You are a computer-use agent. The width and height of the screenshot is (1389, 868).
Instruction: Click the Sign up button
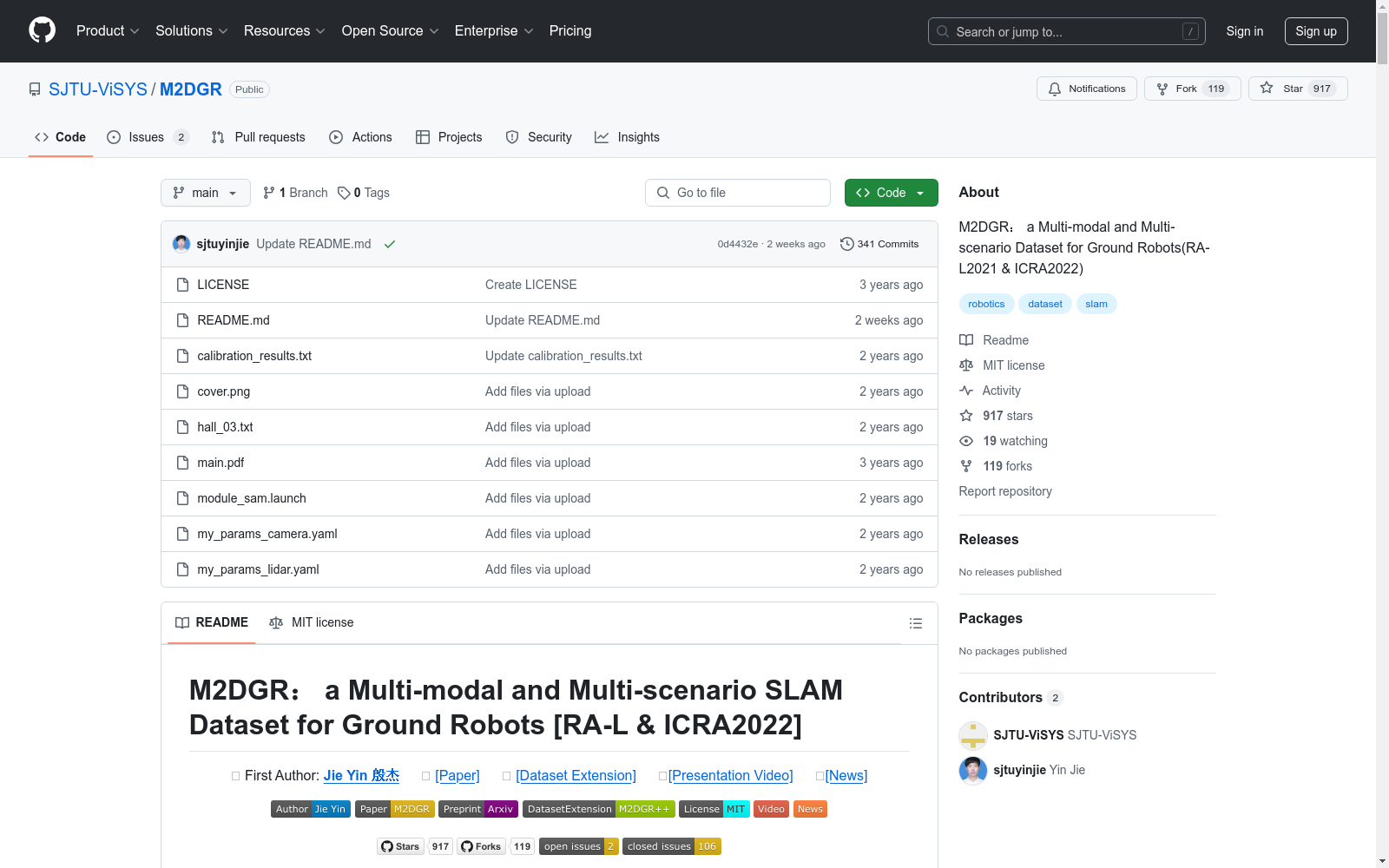click(x=1316, y=31)
